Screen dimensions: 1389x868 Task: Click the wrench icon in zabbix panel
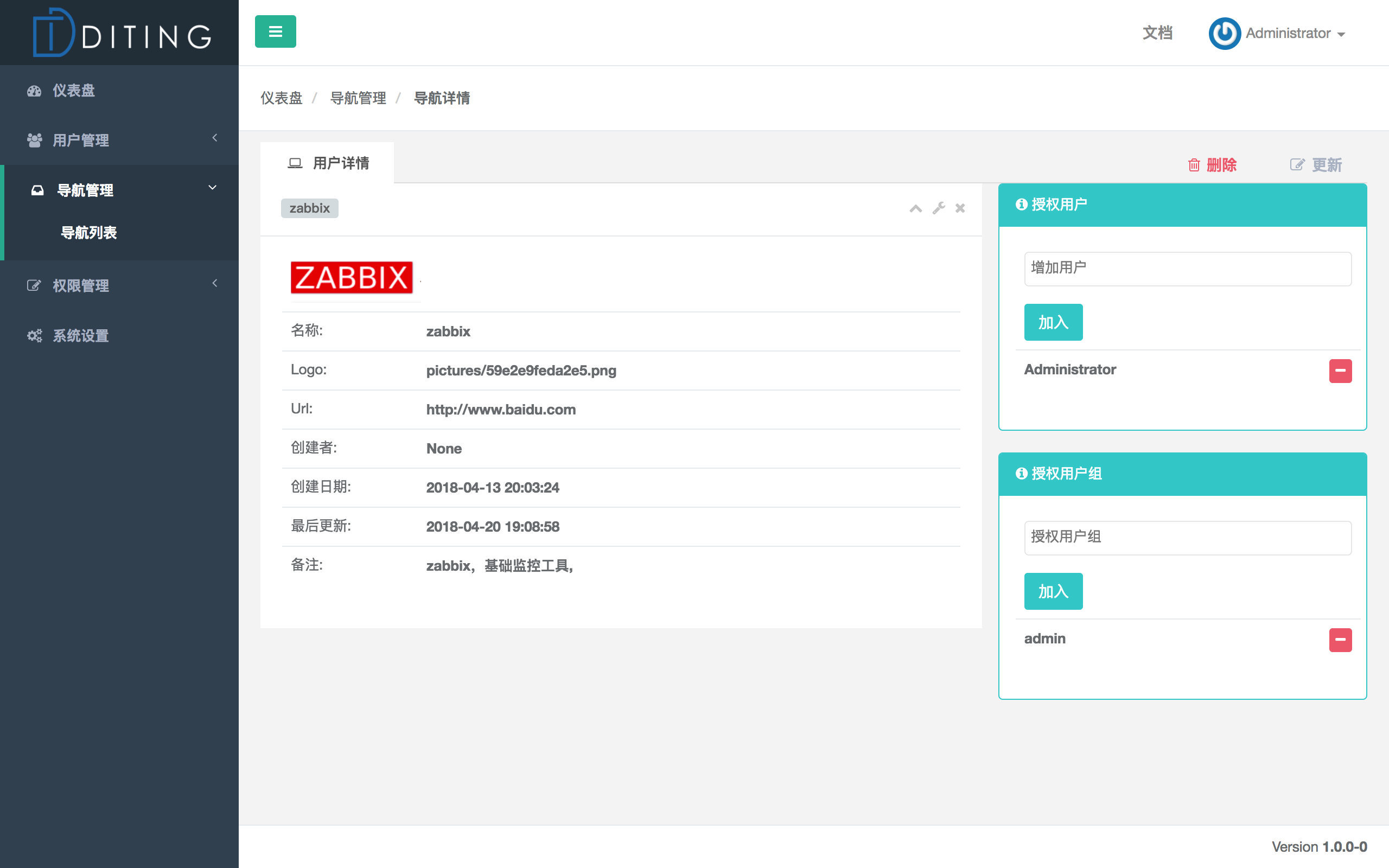tap(939, 208)
